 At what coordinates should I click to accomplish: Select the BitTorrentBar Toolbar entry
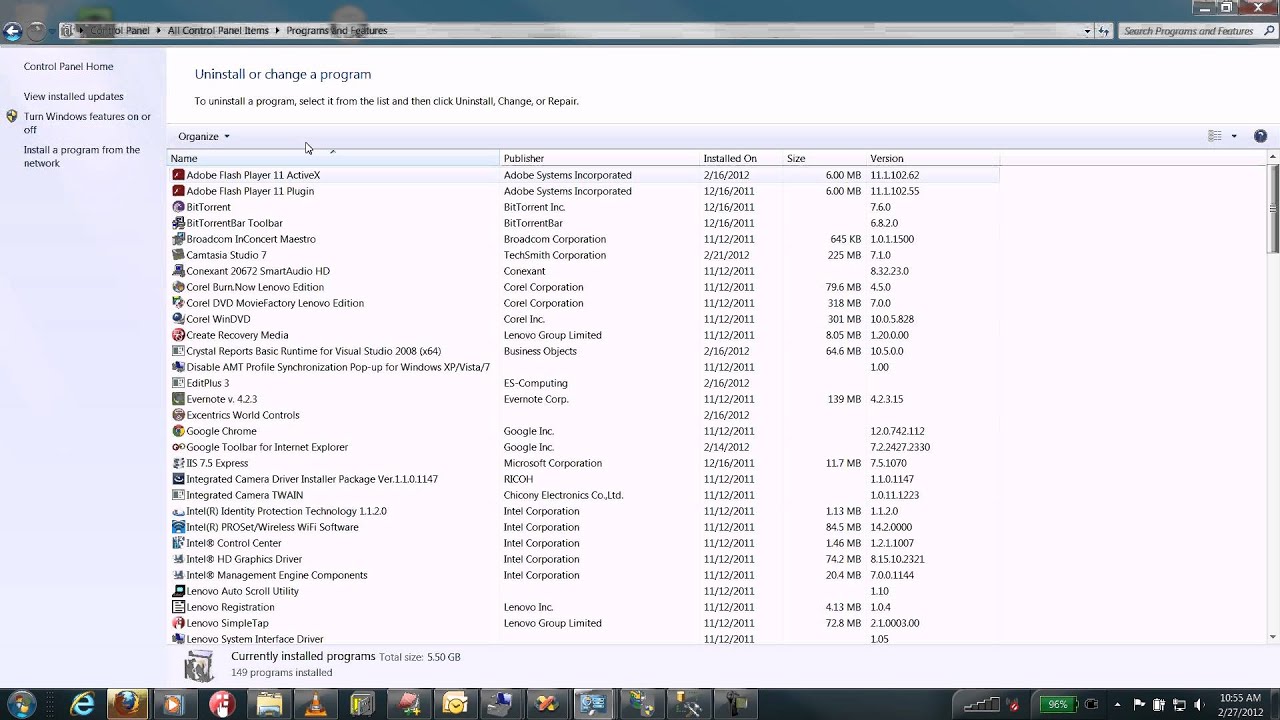[x=583, y=223]
